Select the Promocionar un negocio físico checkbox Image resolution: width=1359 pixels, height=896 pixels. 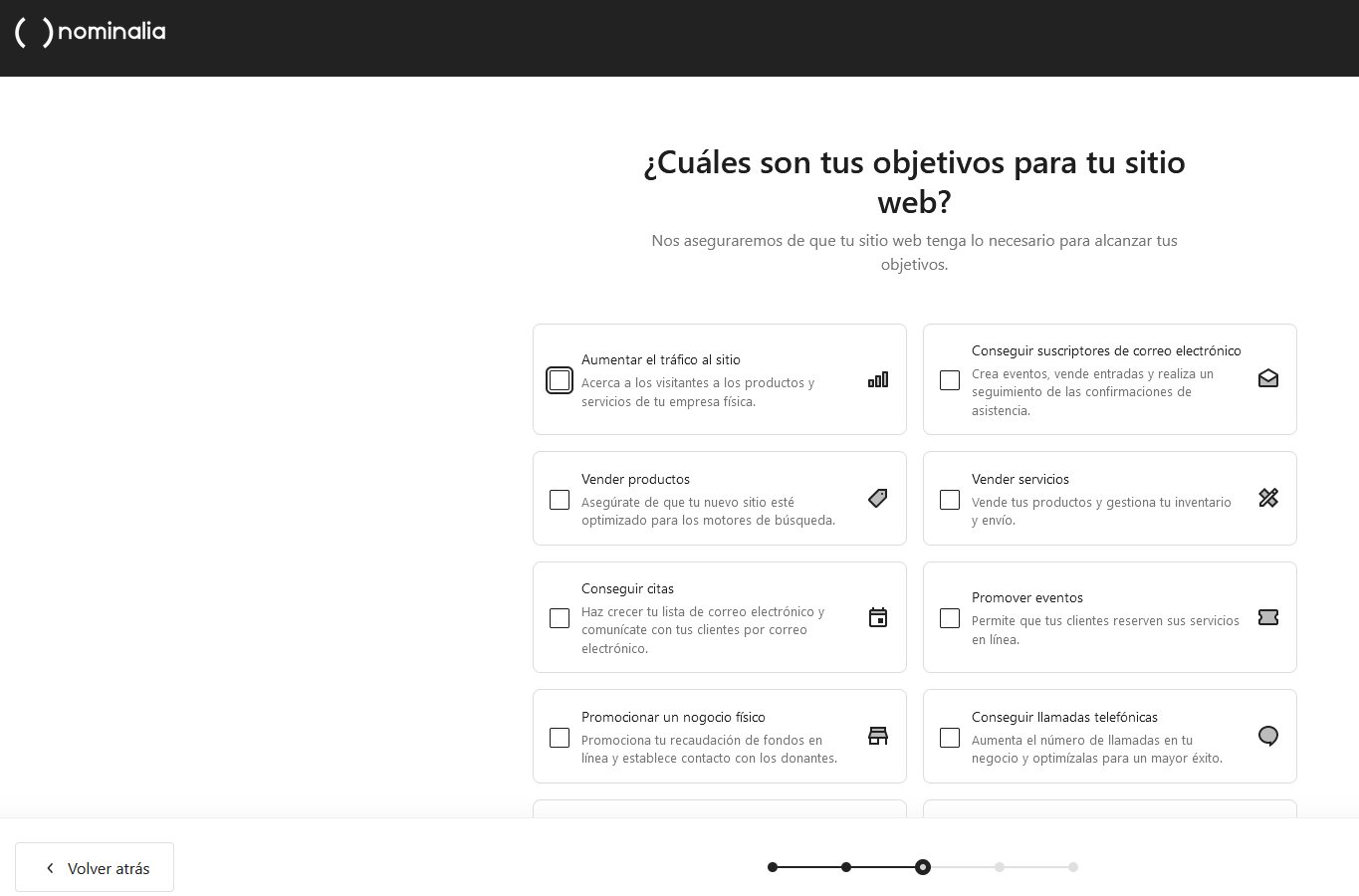pos(560,738)
